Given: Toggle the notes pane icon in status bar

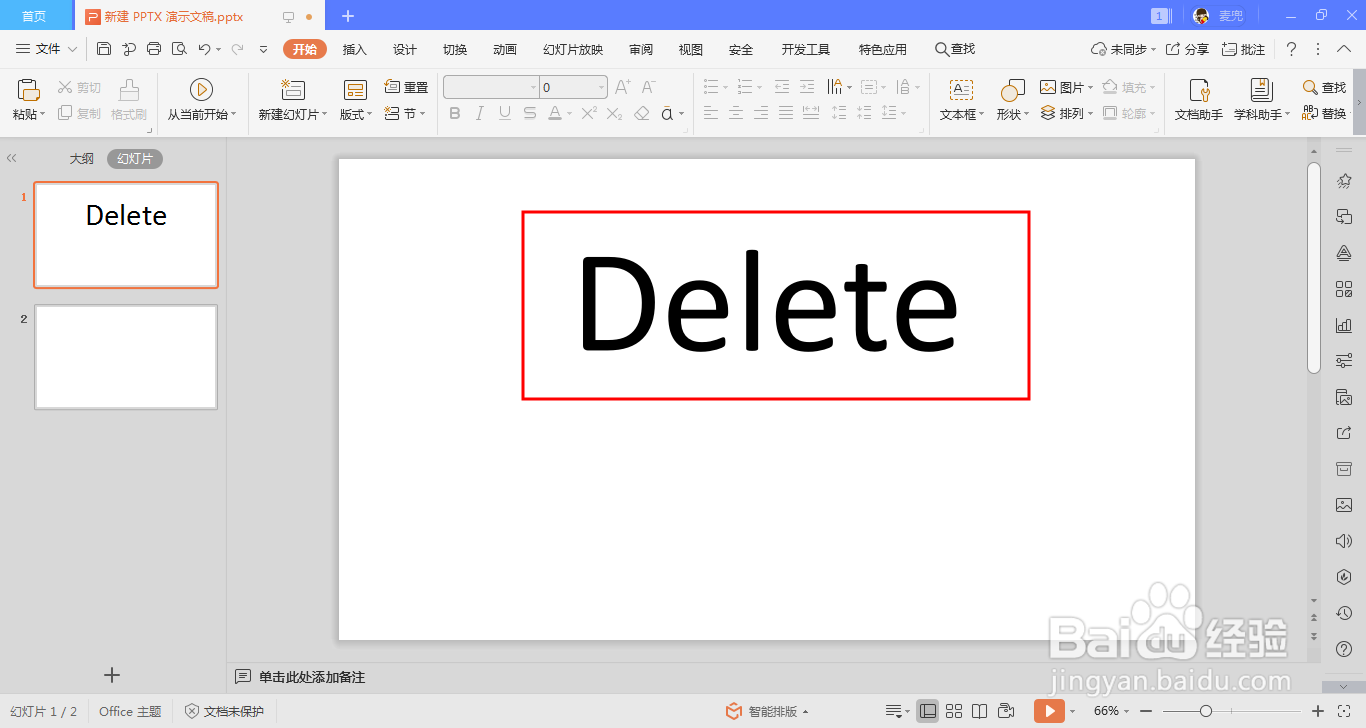Looking at the screenshot, I should tap(894, 711).
